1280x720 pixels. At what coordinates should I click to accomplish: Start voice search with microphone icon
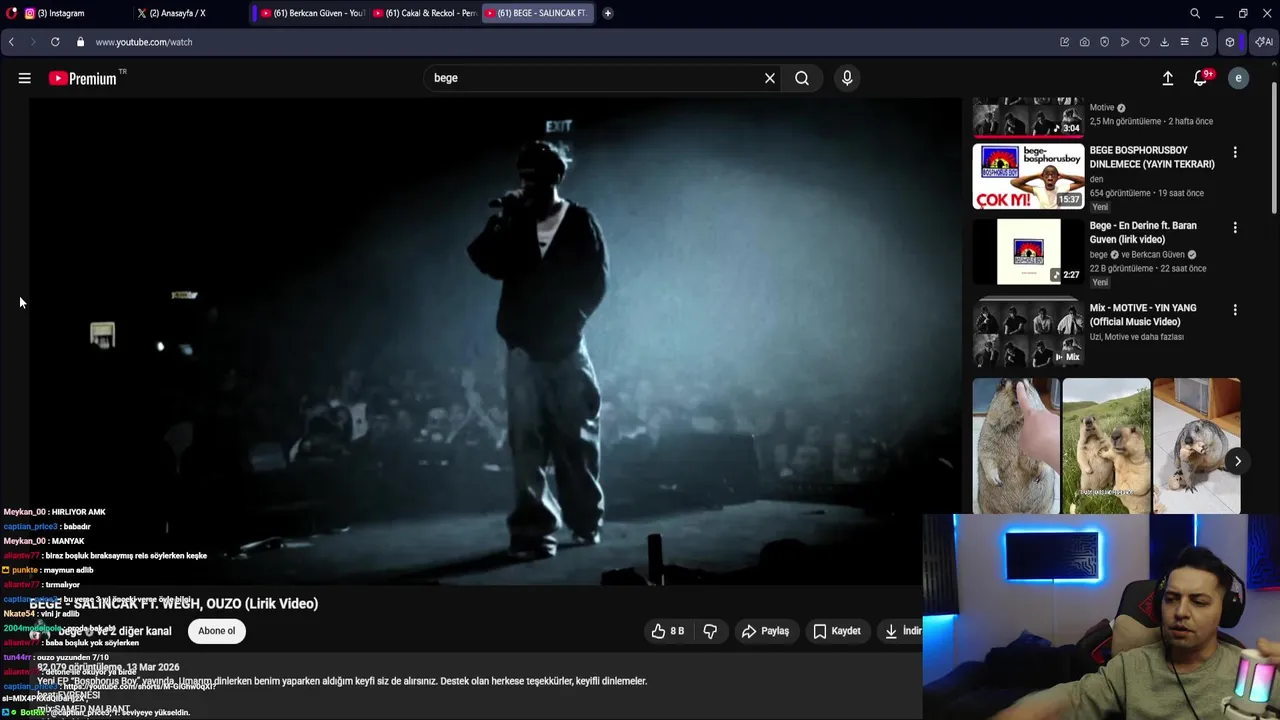click(847, 78)
